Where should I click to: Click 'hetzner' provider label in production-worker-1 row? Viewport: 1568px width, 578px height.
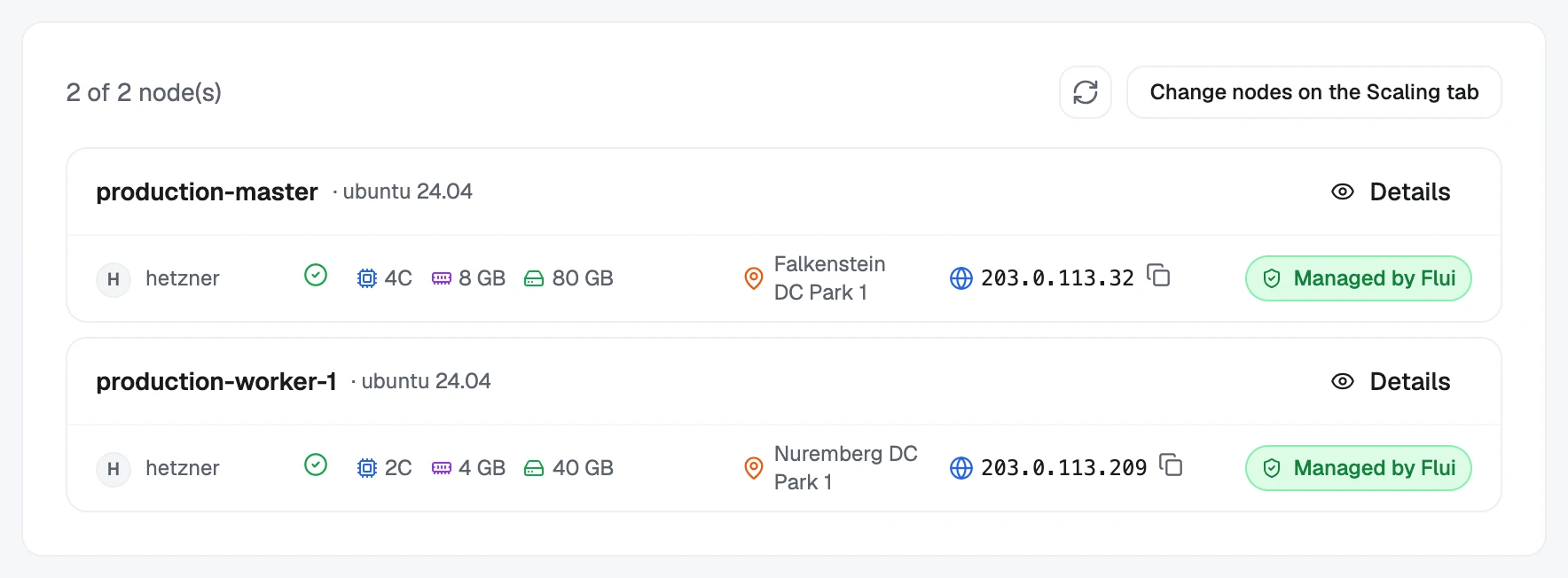tap(182, 468)
